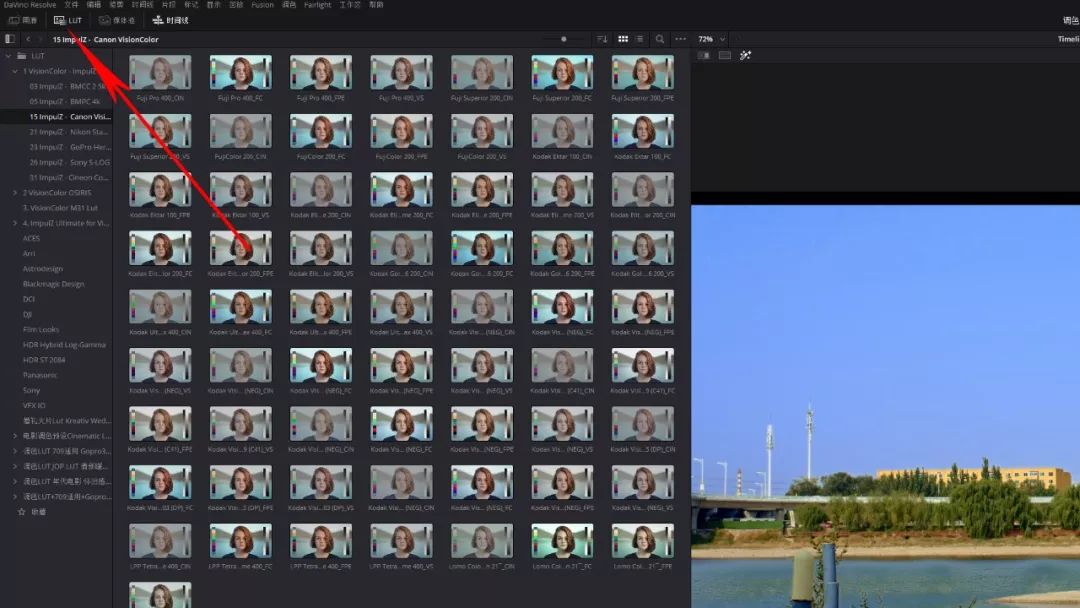1080x608 pixels.
Task: Go forward with the right navigation arrow
Action: pos(40,39)
